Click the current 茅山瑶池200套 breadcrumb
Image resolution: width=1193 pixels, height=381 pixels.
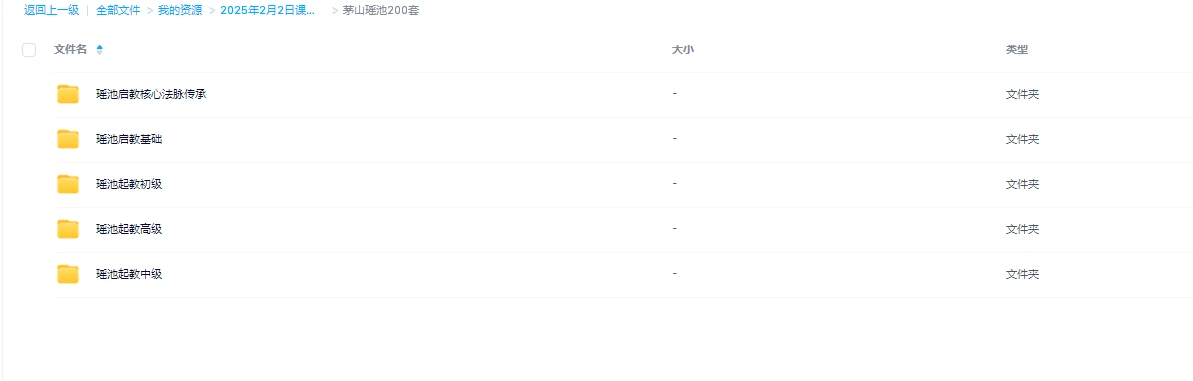tap(380, 11)
